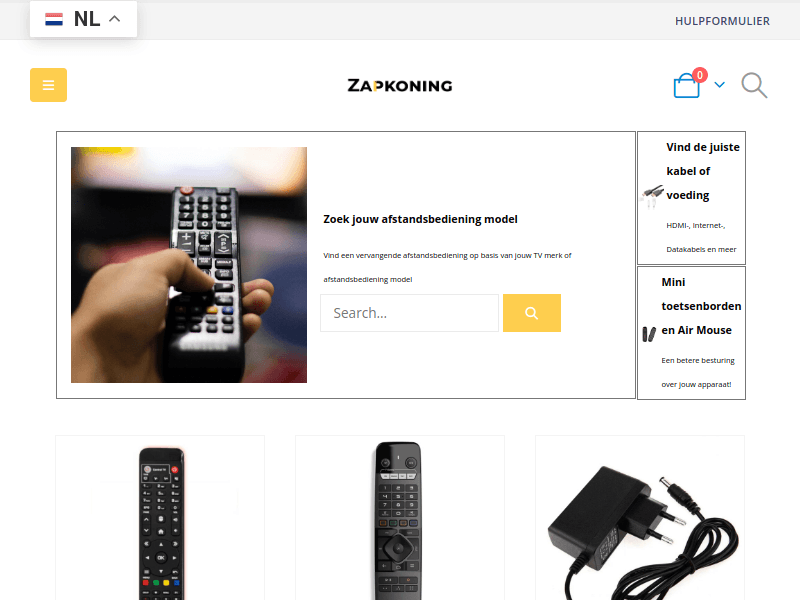This screenshot has width=800, height=600.
Task: Click the hand holding remote banner image
Action: click(x=189, y=265)
